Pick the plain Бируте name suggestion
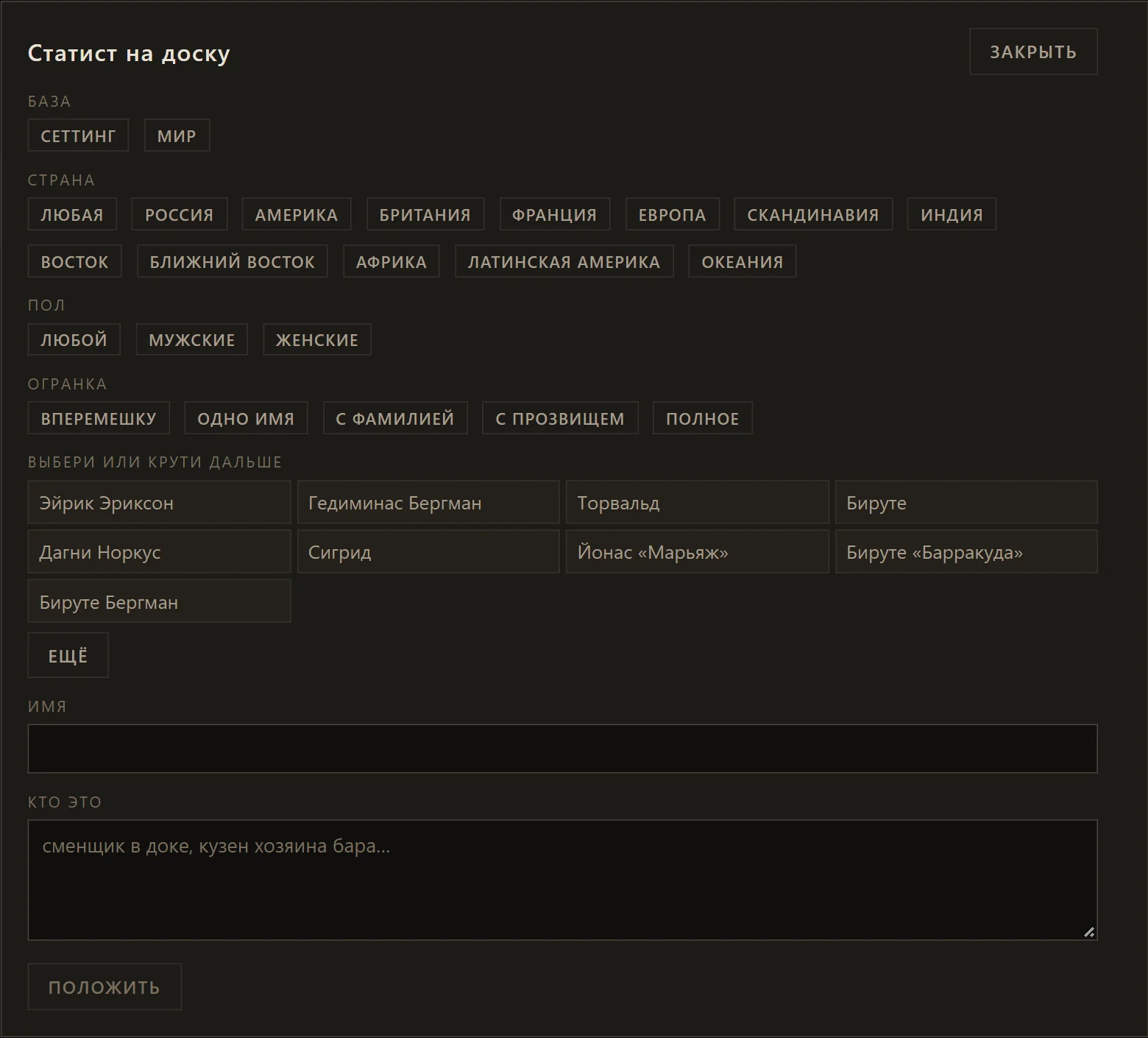This screenshot has width=1148, height=1038. click(966, 502)
